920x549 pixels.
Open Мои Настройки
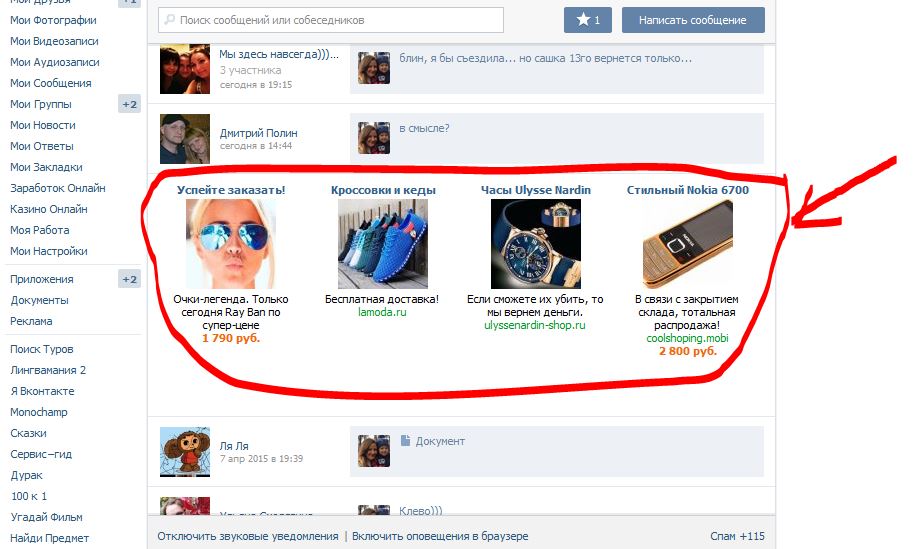coord(49,251)
